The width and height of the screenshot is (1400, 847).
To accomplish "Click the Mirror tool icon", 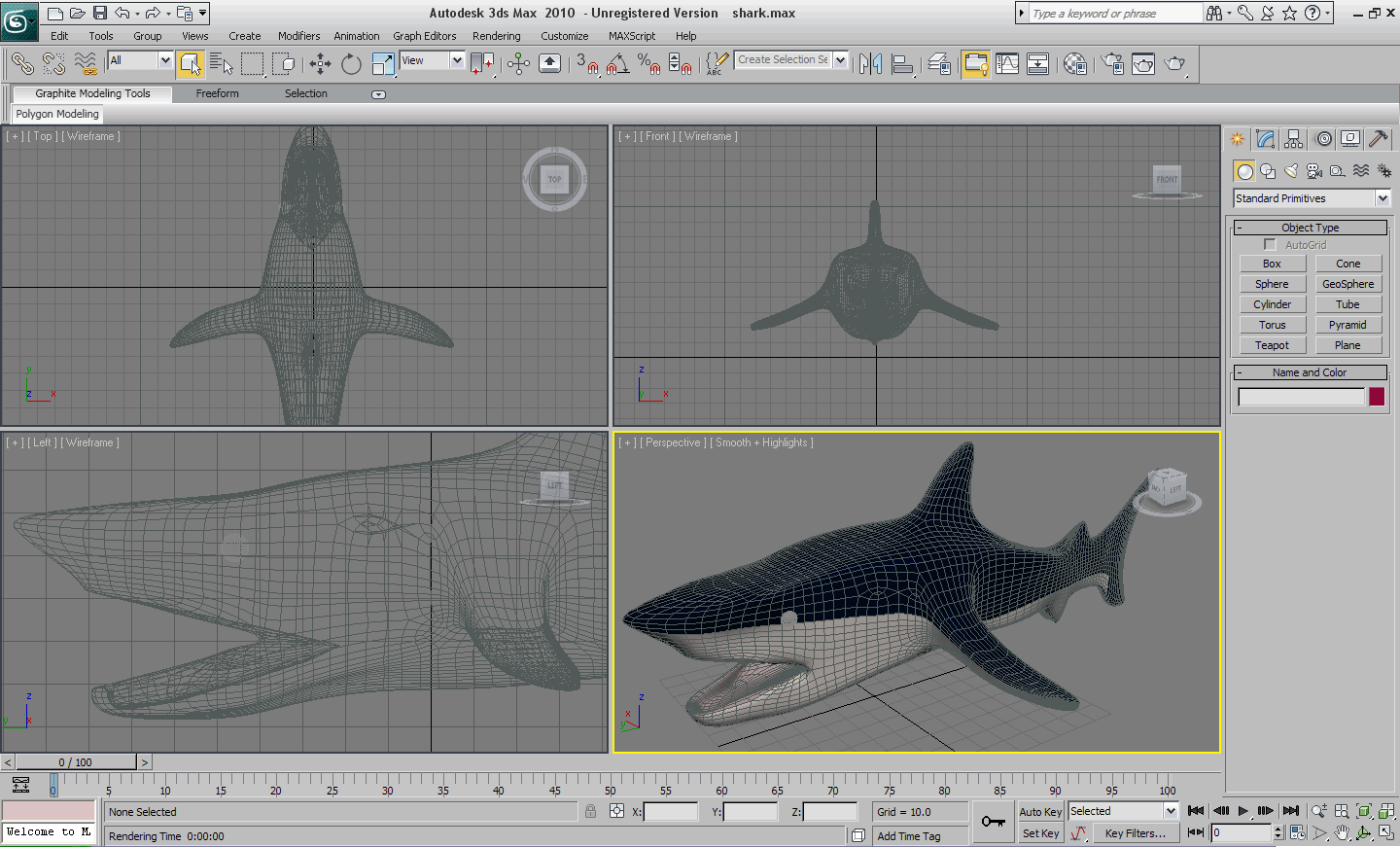I will [x=870, y=64].
